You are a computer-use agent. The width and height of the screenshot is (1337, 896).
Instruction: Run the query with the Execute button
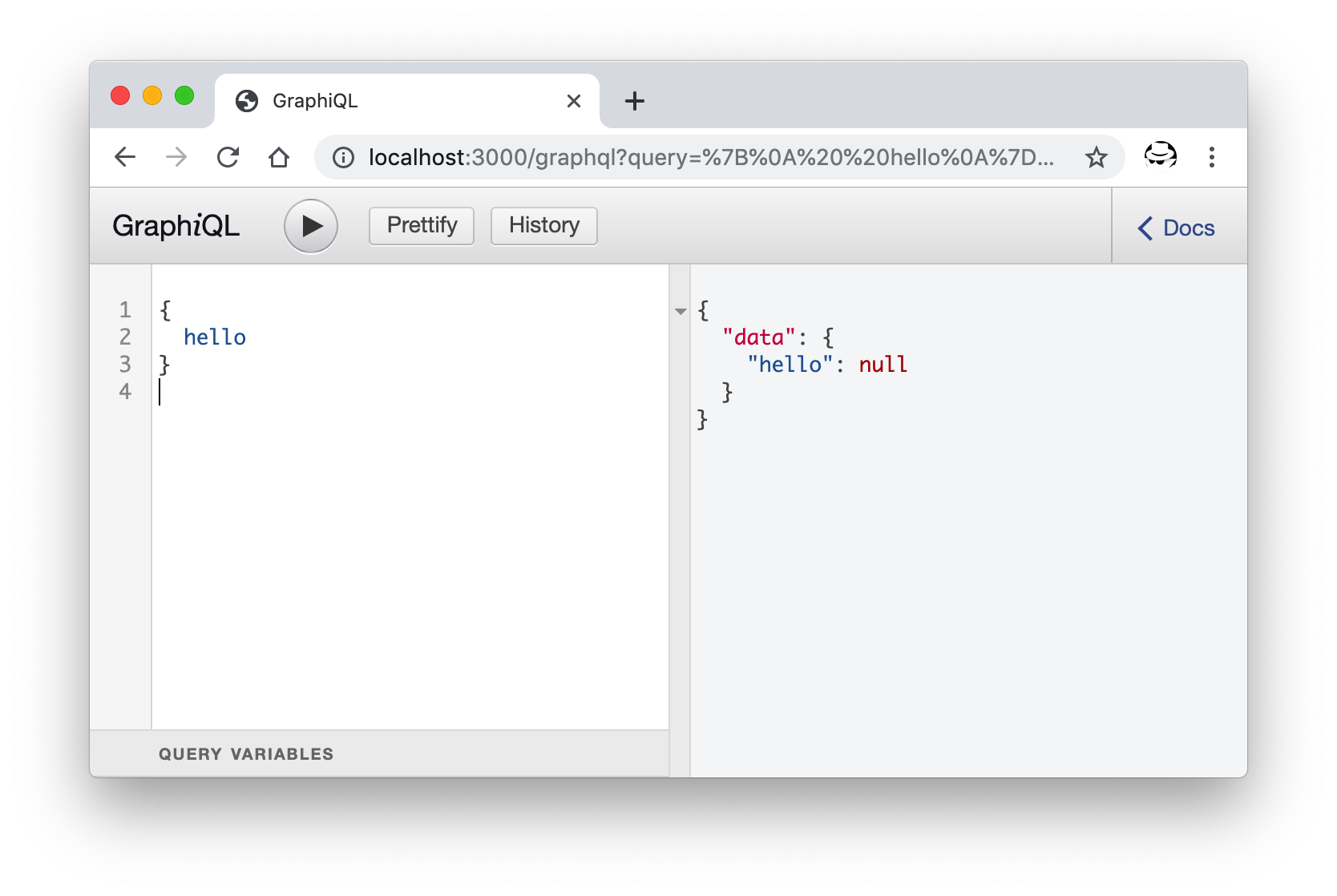[x=311, y=226]
